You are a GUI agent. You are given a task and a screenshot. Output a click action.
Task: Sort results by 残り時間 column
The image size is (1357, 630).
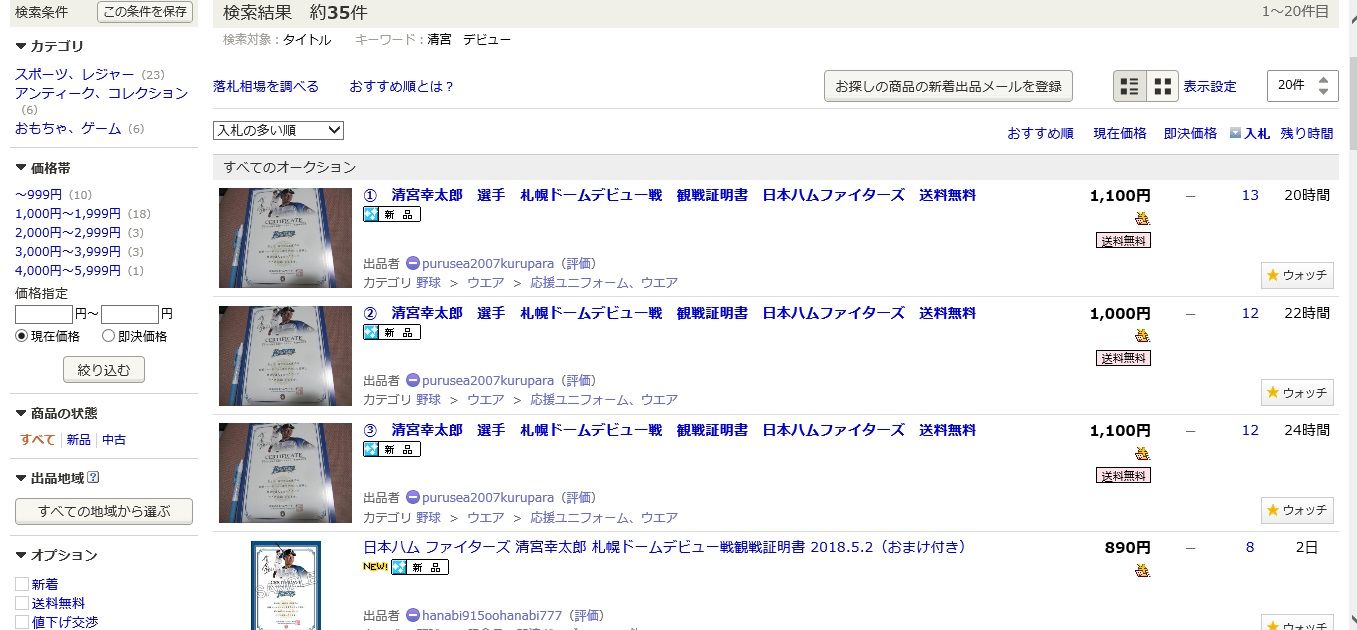1307,133
